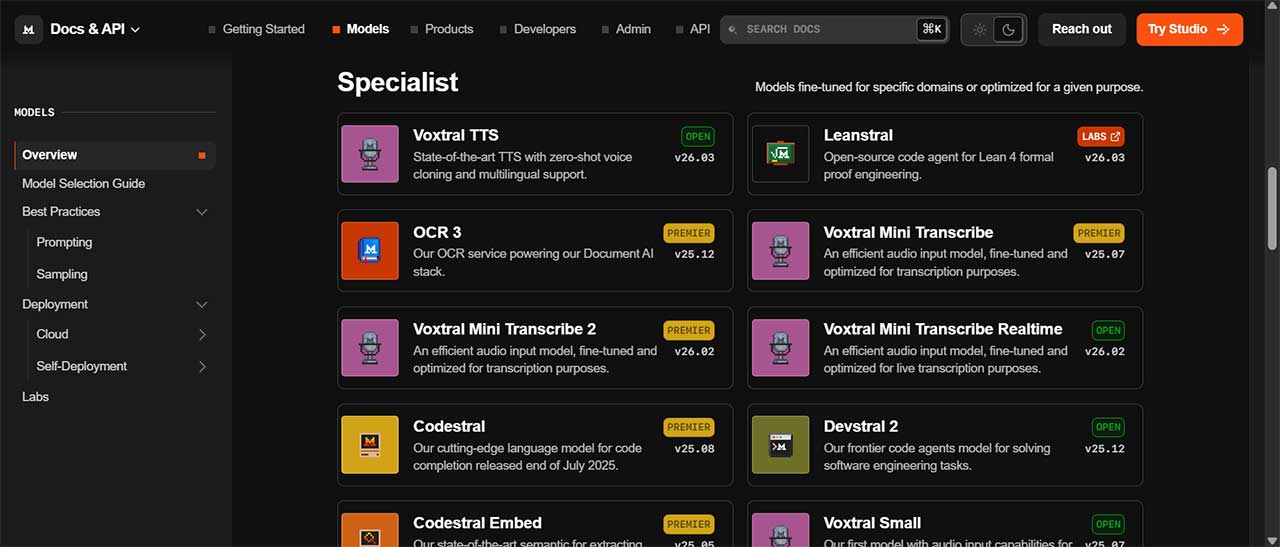This screenshot has height=547, width=1280.
Task: Click version v25.07 on Voxtral Mini Transcribe
Action: click(x=1105, y=255)
